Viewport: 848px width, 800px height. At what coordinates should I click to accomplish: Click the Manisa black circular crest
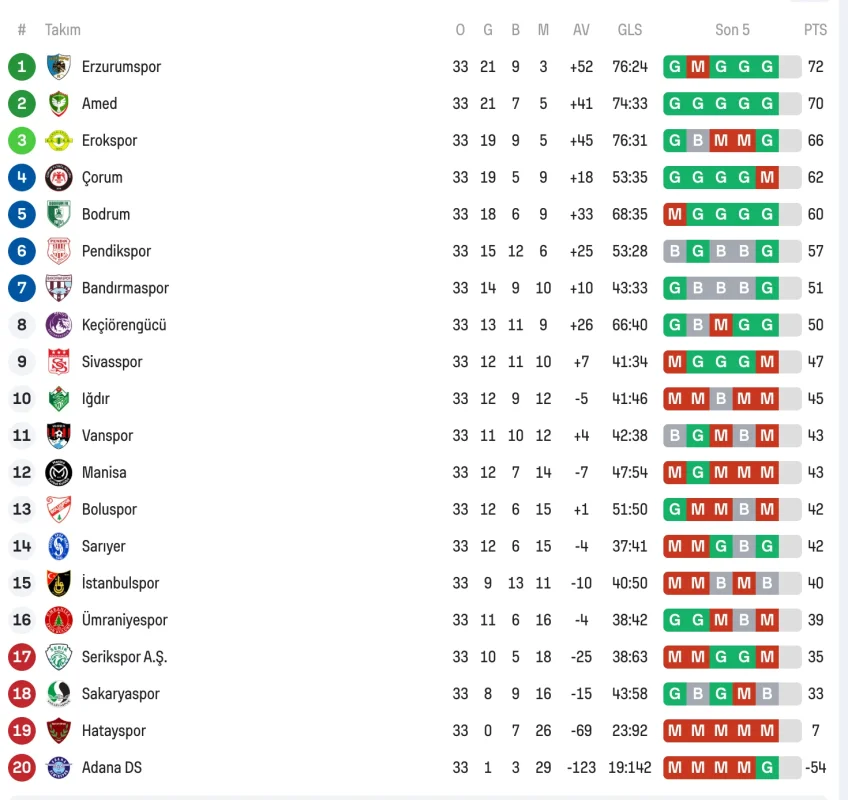click(59, 472)
